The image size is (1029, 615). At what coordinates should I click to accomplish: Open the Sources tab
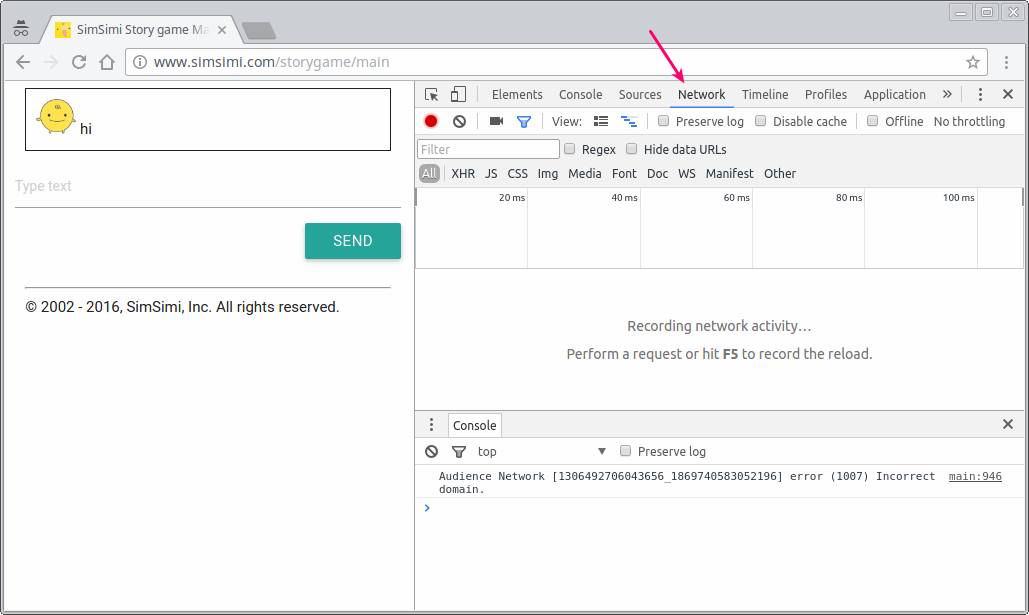[x=640, y=95]
